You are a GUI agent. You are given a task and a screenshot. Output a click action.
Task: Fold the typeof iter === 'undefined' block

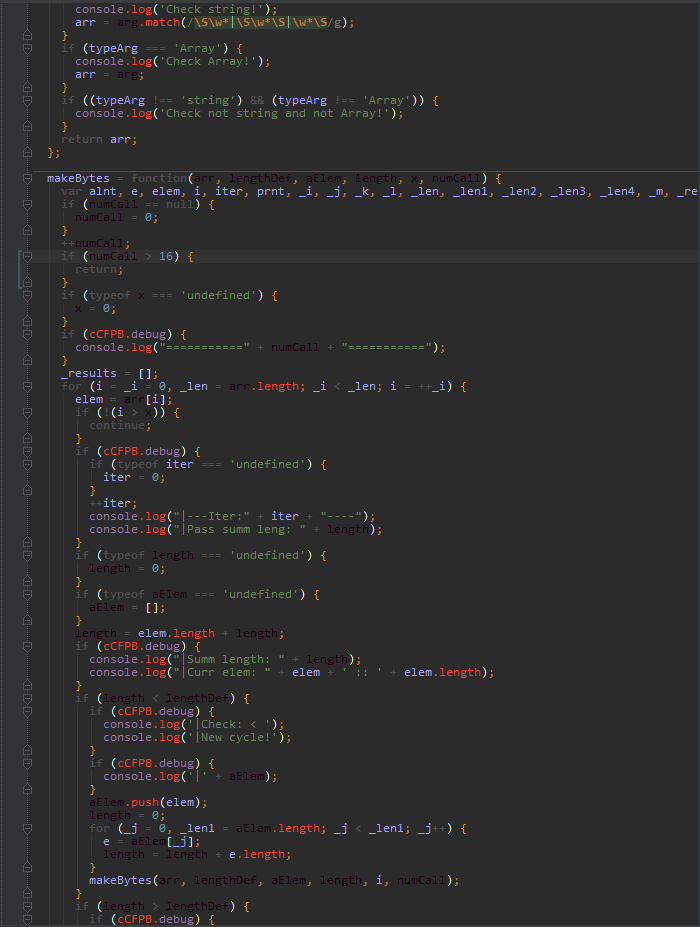point(27,464)
